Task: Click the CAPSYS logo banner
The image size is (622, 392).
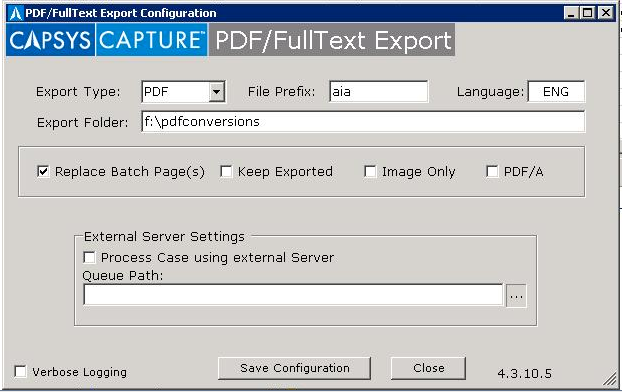Action: click(50, 40)
